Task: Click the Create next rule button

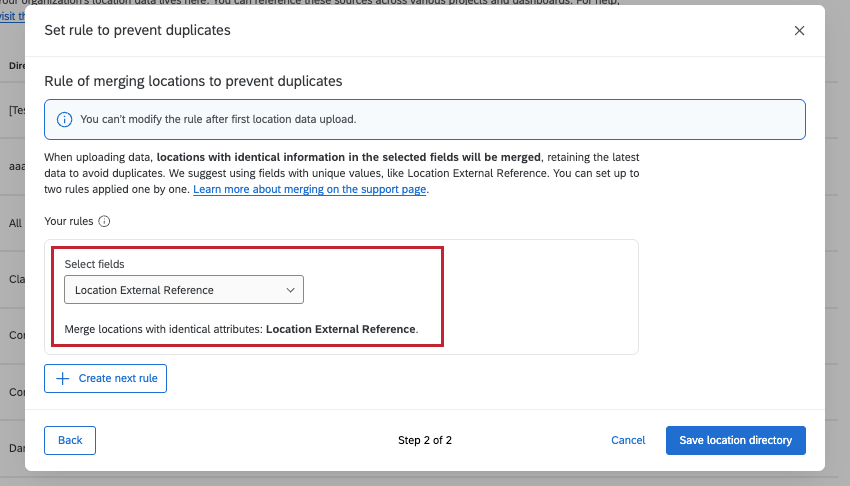Action: point(105,378)
